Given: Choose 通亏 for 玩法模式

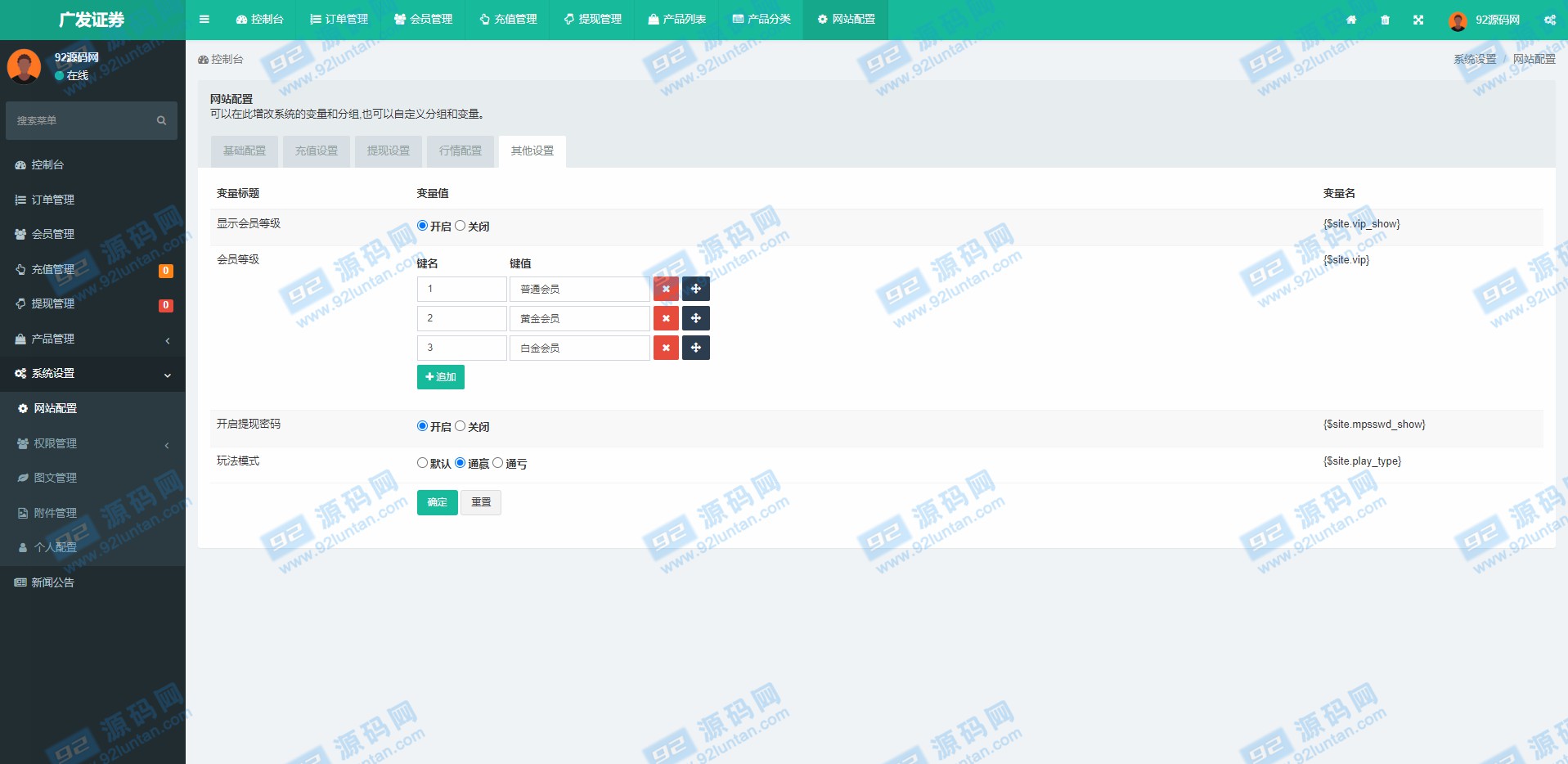Looking at the screenshot, I should (x=497, y=463).
